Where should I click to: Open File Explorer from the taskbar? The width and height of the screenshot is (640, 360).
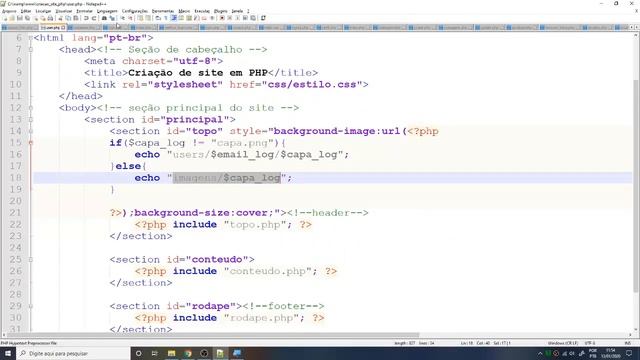[x=171, y=353]
